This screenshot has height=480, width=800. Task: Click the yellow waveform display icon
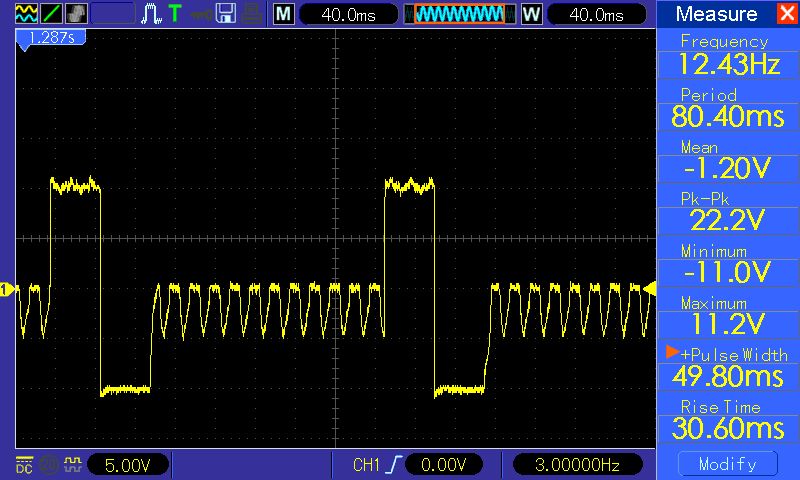click(25, 14)
